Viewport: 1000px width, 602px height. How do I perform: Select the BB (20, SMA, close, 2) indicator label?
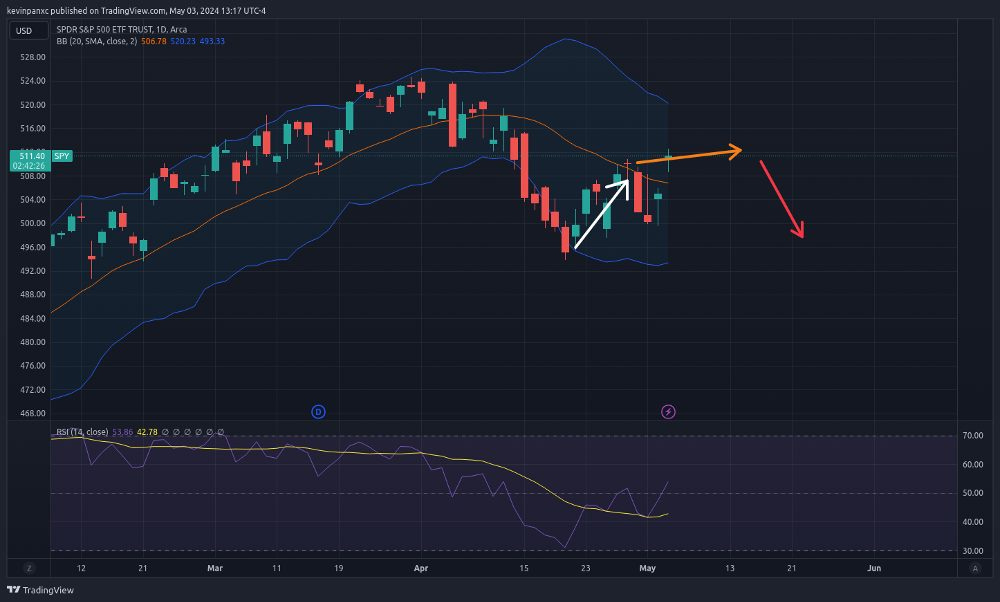point(96,41)
